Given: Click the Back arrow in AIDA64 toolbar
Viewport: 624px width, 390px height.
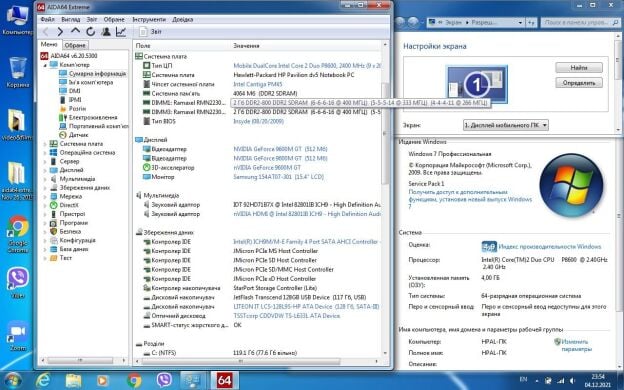Looking at the screenshot, I should [45, 32].
